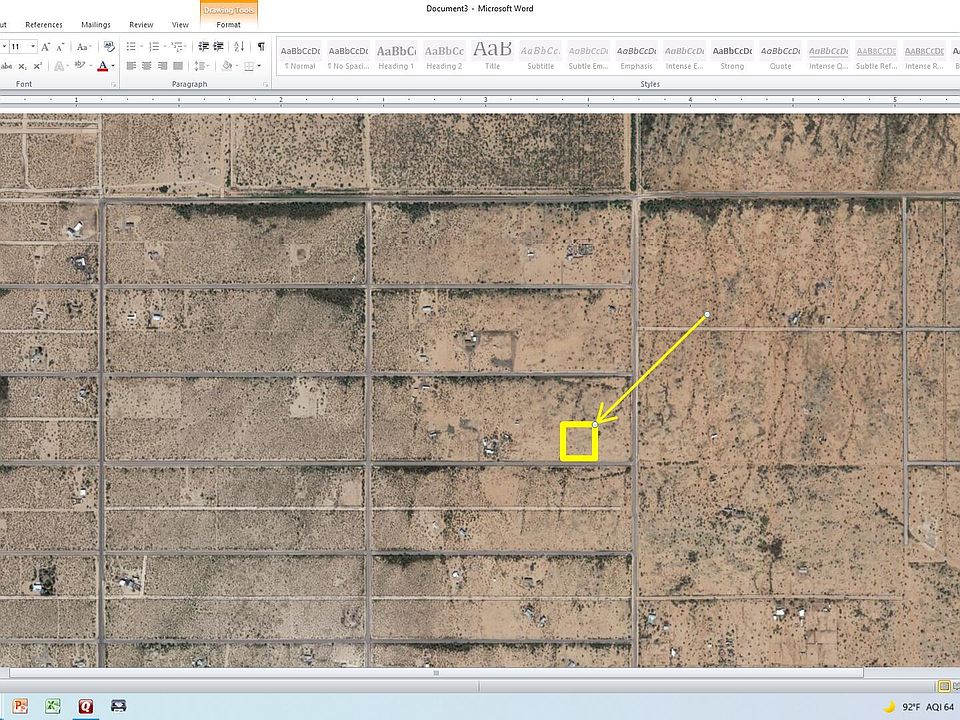Align text to the left
The width and height of the screenshot is (960, 720).
pyautogui.click(x=131, y=66)
